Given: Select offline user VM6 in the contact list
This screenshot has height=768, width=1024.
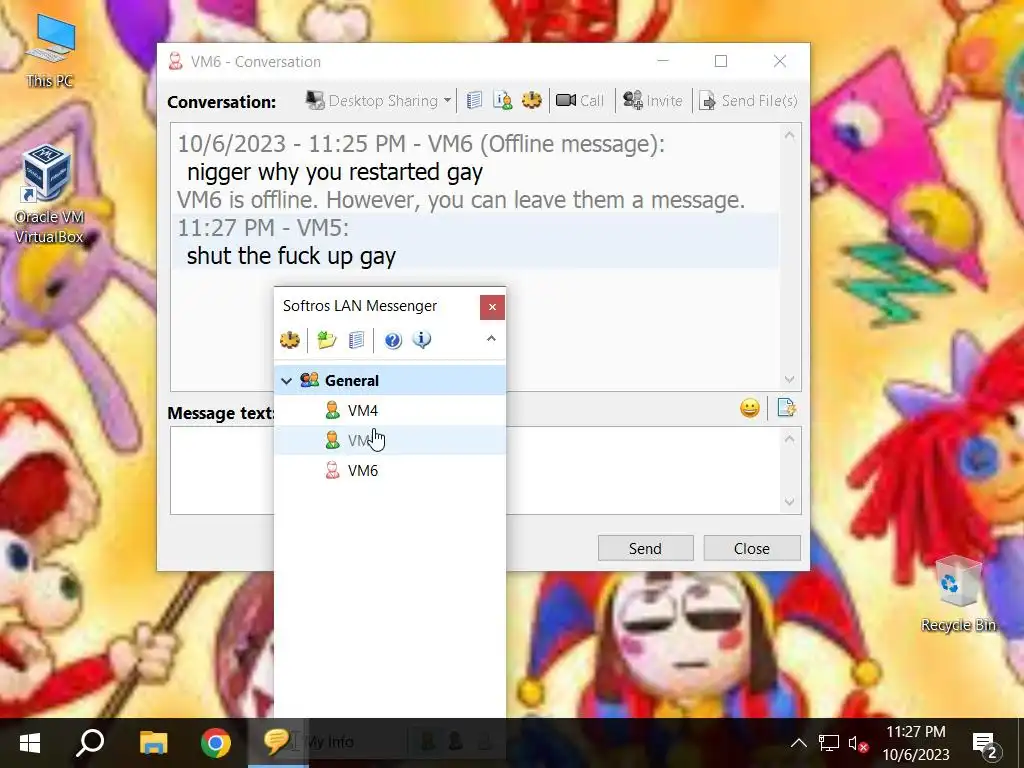Looking at the screenshot, I should [390, 470].
